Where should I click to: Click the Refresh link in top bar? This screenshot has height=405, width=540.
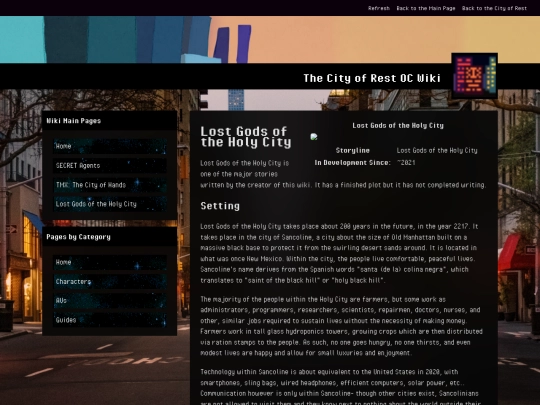coord(378,8)
